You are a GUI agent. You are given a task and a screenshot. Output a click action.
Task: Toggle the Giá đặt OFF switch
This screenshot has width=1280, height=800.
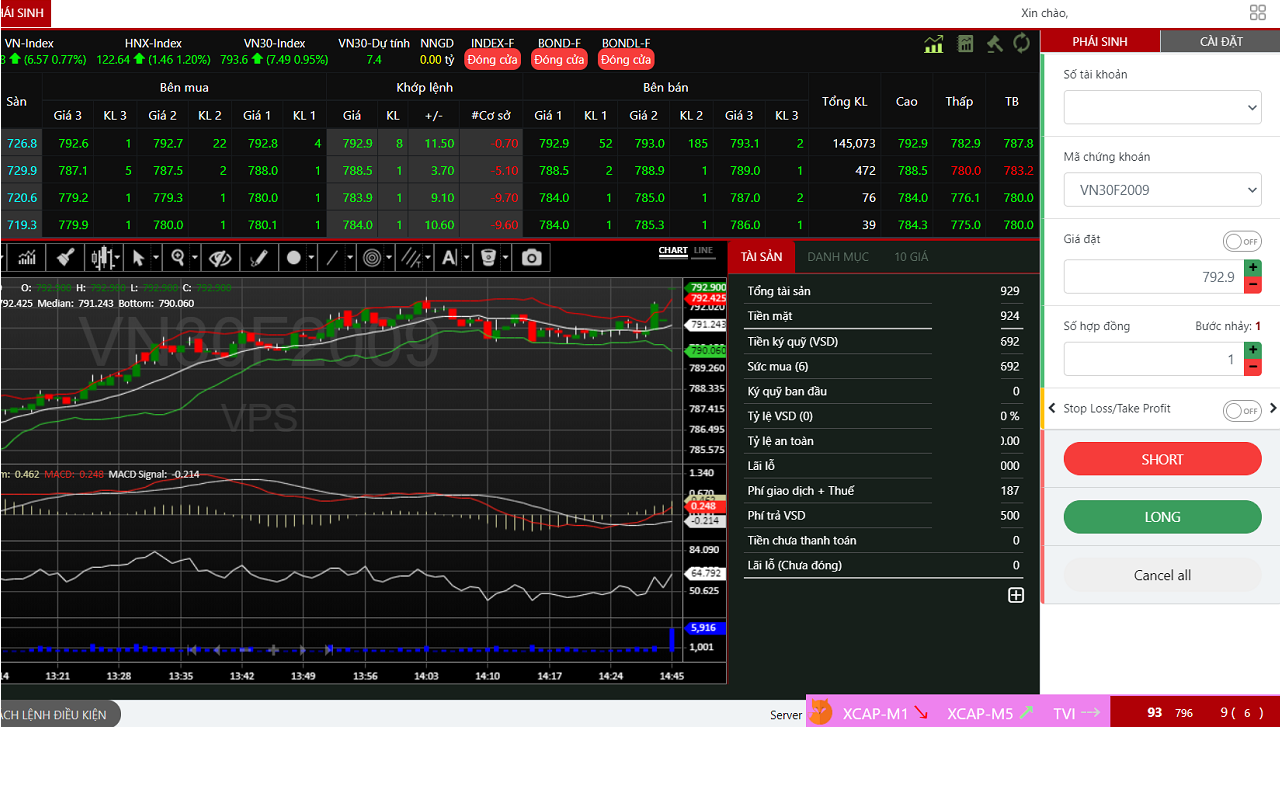pyautogui.click(x=1242, y=241)
